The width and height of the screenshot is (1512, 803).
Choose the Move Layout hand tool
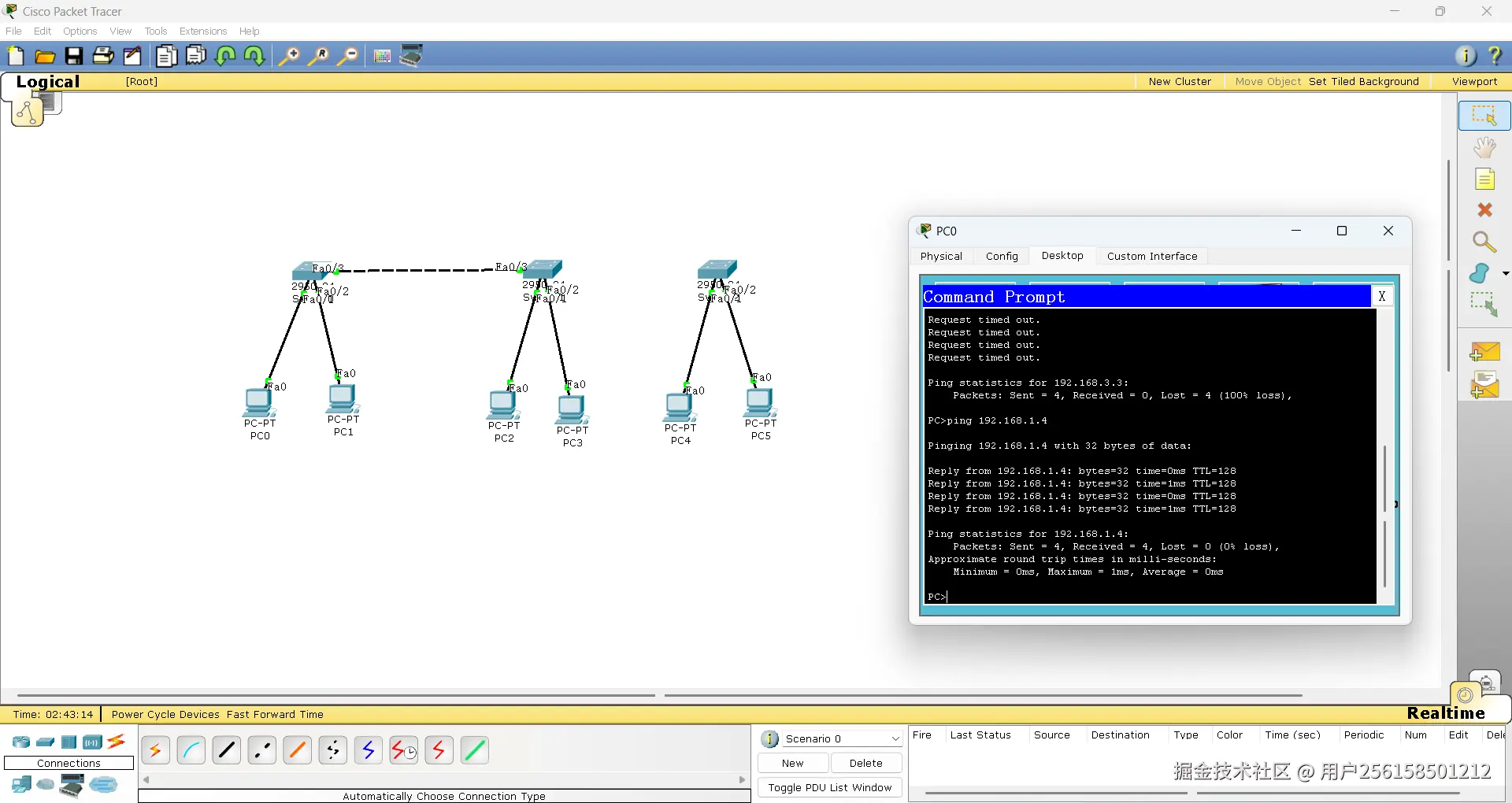point(1484,147)
